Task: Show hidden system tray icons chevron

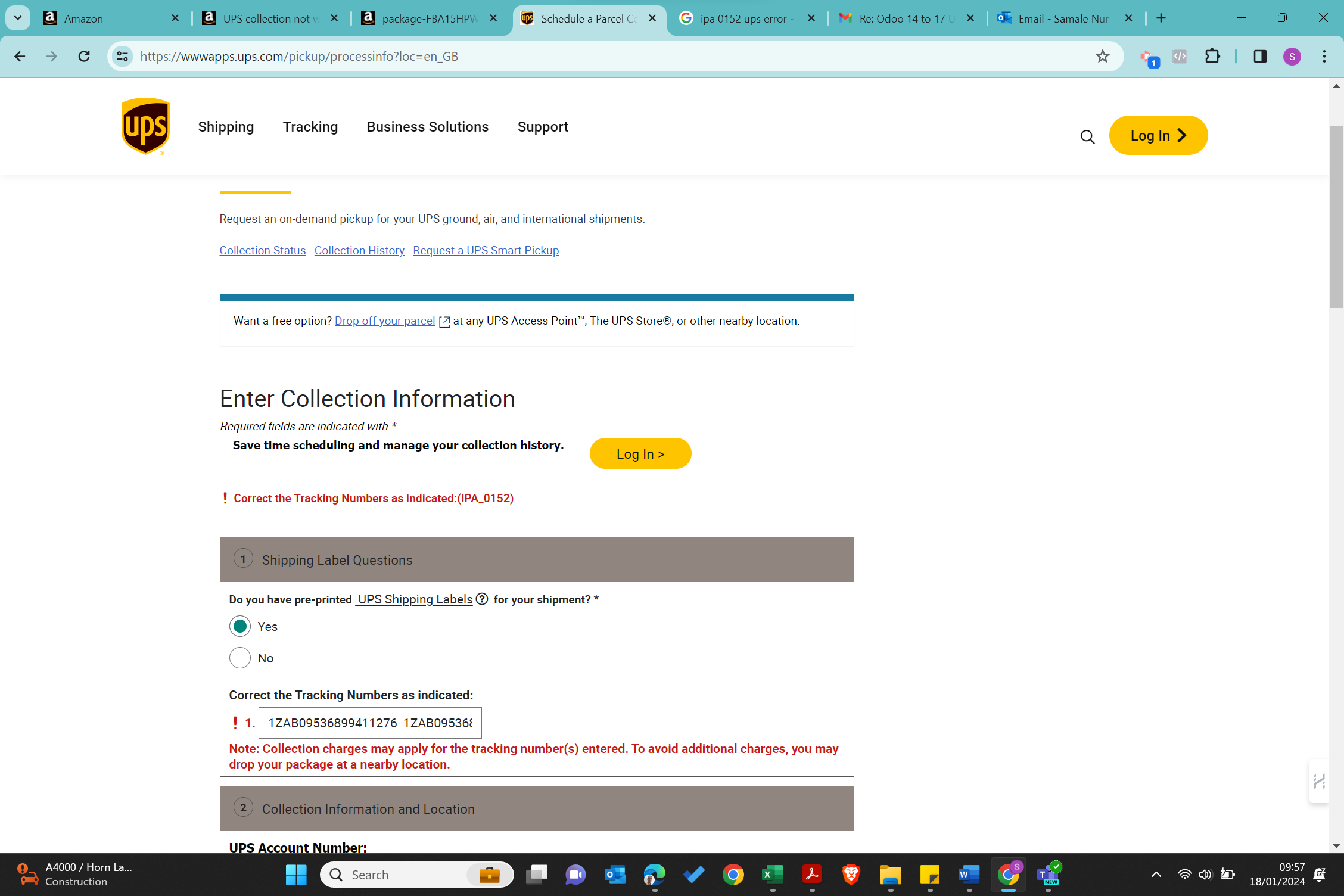Action: click(x=1156, y=875)
